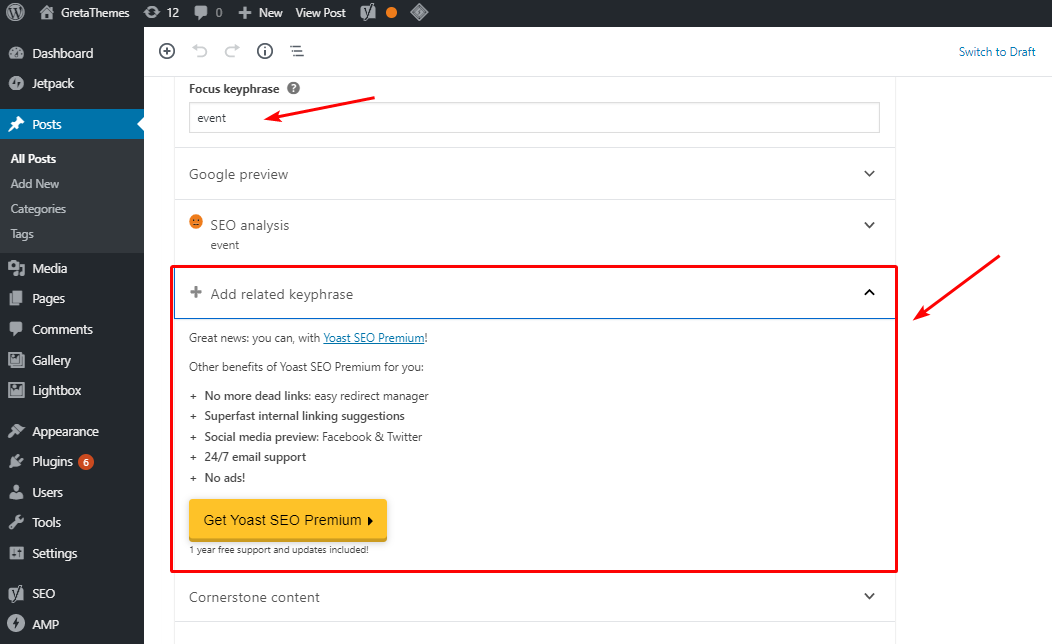Screen dimensions: 1052x644
Task: Open the Appearance menu in sidebar
Action: (65, 432)
